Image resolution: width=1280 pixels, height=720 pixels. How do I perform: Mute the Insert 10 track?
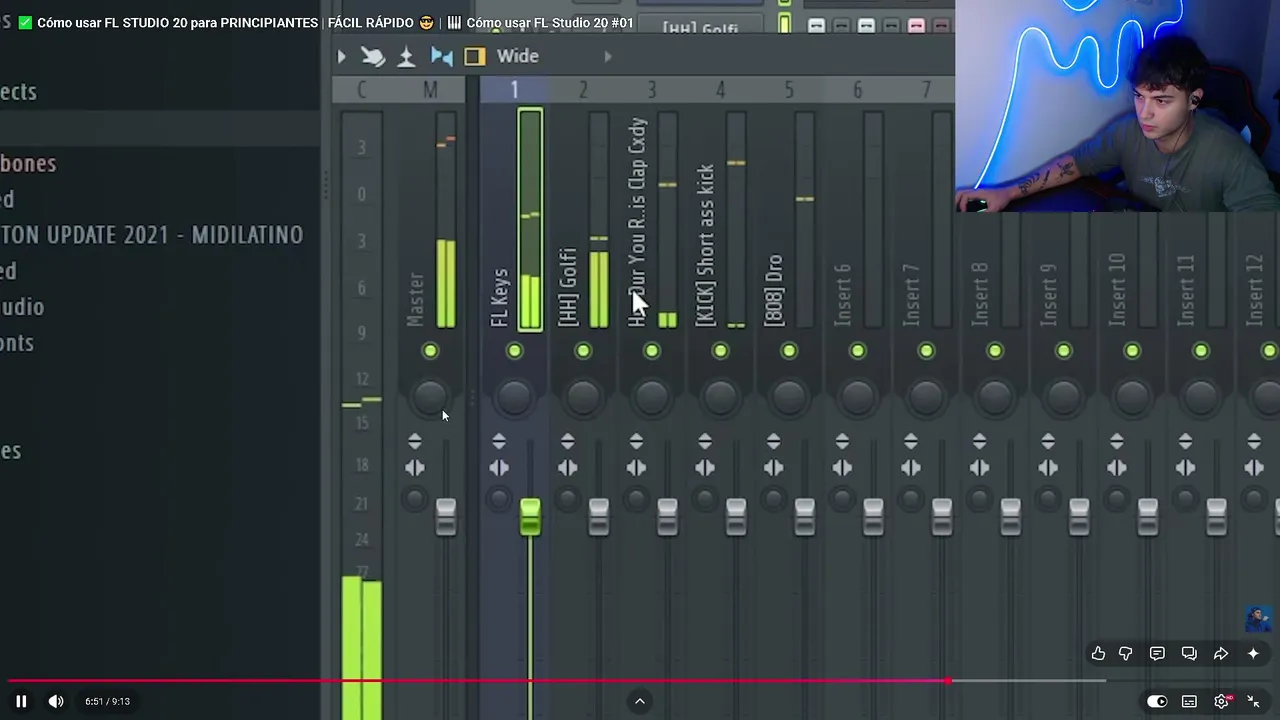1132,351
